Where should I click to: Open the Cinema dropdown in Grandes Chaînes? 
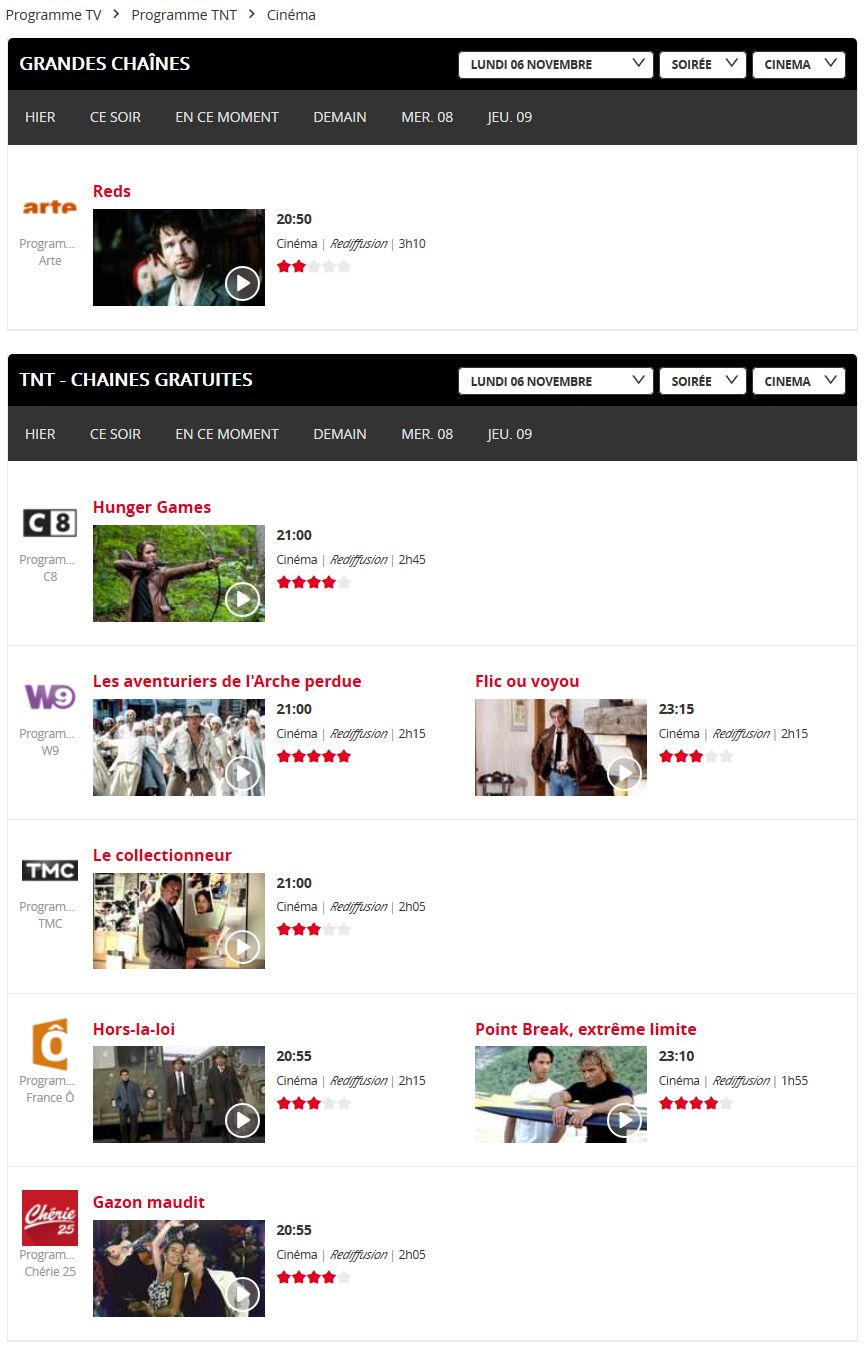(798, 65)
